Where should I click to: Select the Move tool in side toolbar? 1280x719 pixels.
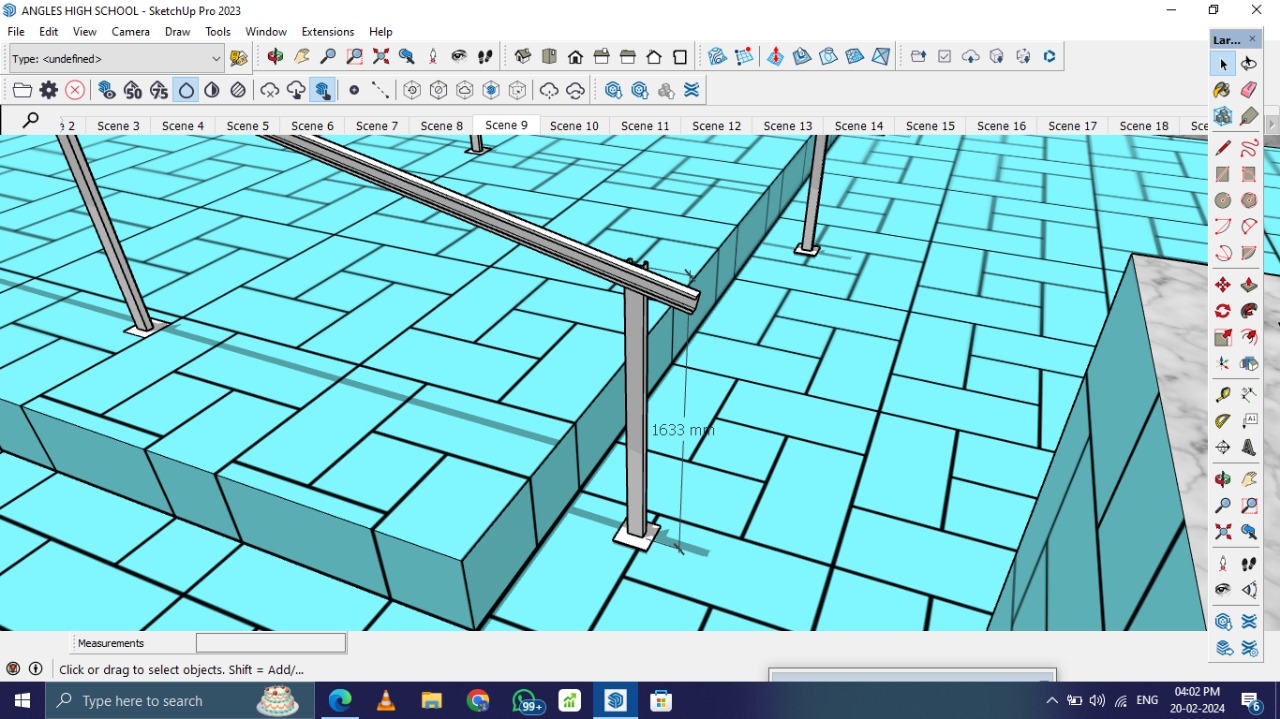[x=1222, y=285]
